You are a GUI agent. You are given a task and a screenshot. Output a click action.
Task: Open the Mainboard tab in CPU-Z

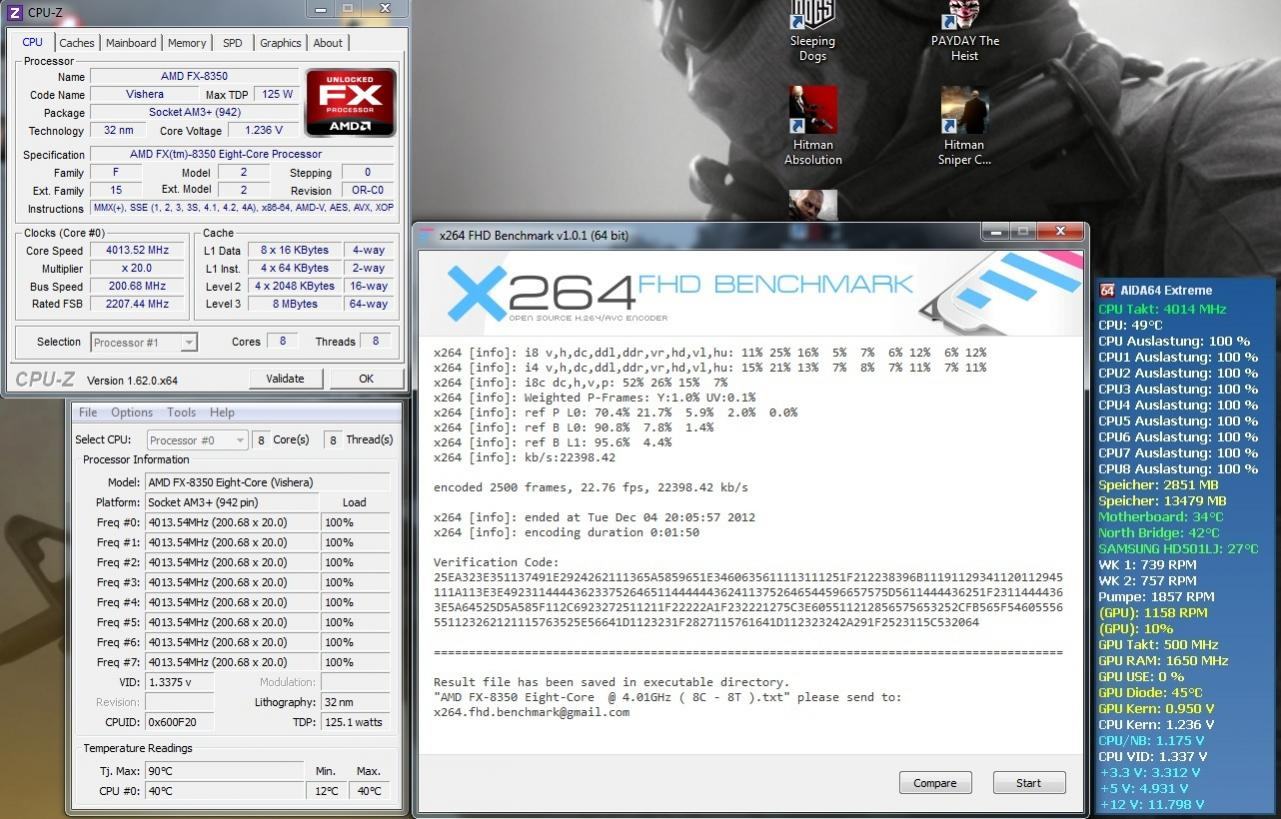[x=131, y=43]
